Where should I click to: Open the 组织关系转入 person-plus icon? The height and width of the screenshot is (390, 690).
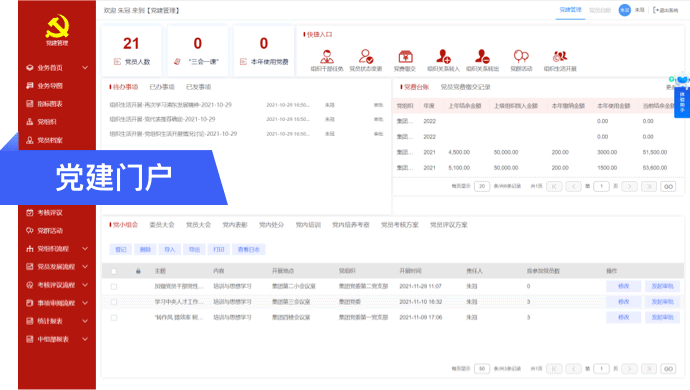443,56
